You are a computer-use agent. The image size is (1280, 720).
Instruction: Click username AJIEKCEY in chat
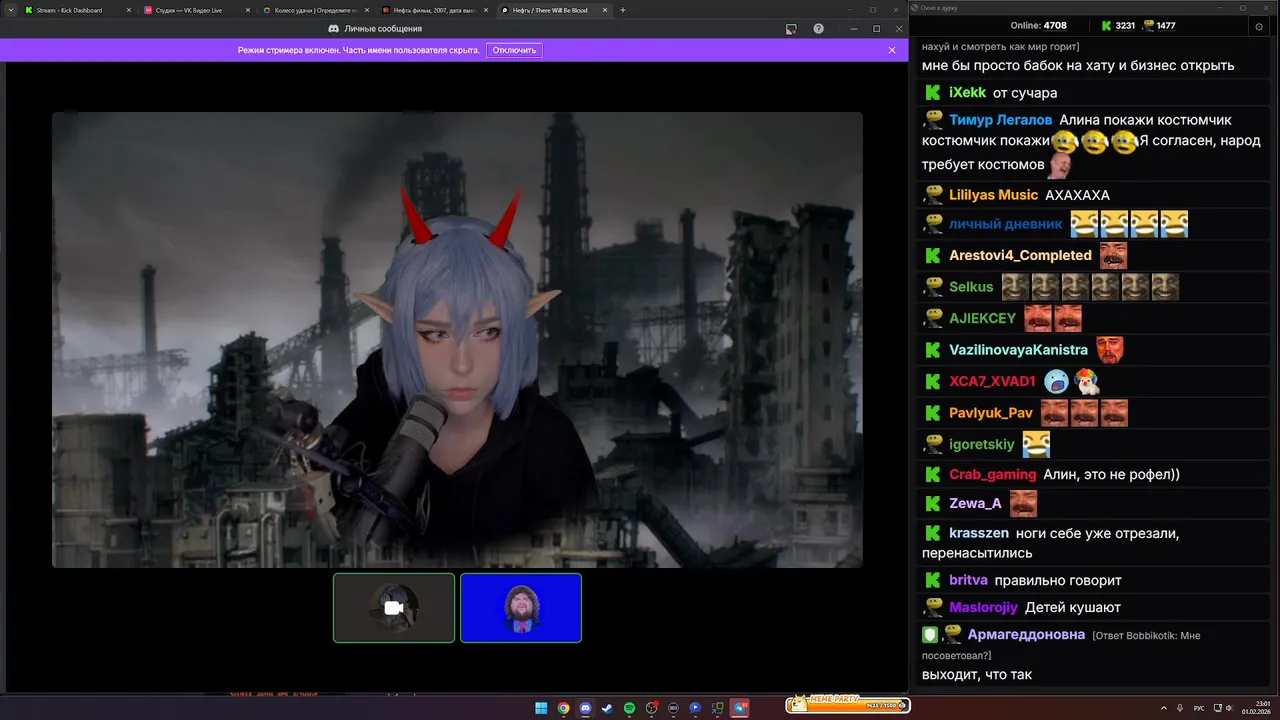[x=982, y=318]
